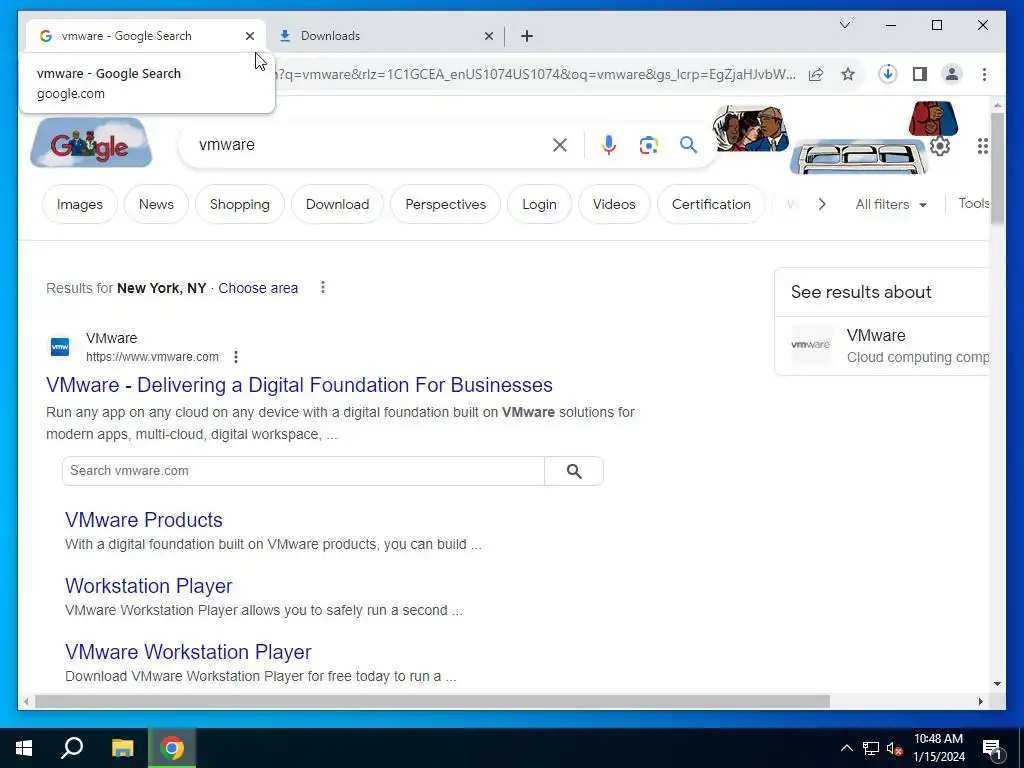Viewport: 1024px width, 768px height.
Task: Select the Certification filter chip
Action: (711, 204)
